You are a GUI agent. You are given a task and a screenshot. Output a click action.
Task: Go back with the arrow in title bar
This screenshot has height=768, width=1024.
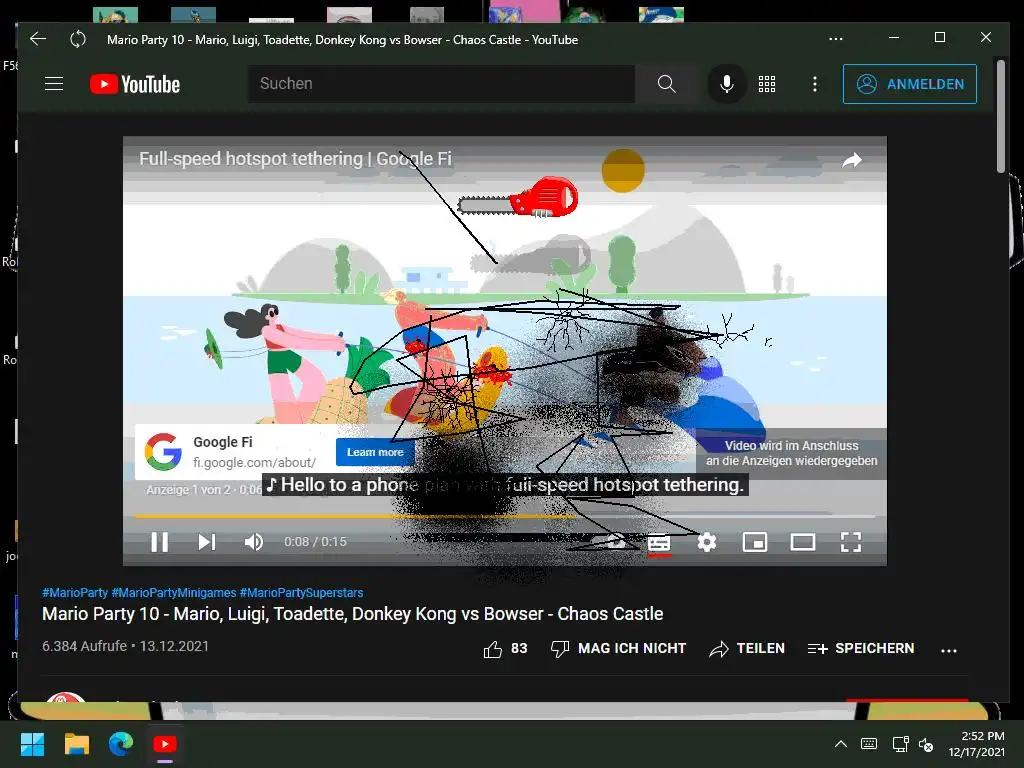(x=38, y=39)
